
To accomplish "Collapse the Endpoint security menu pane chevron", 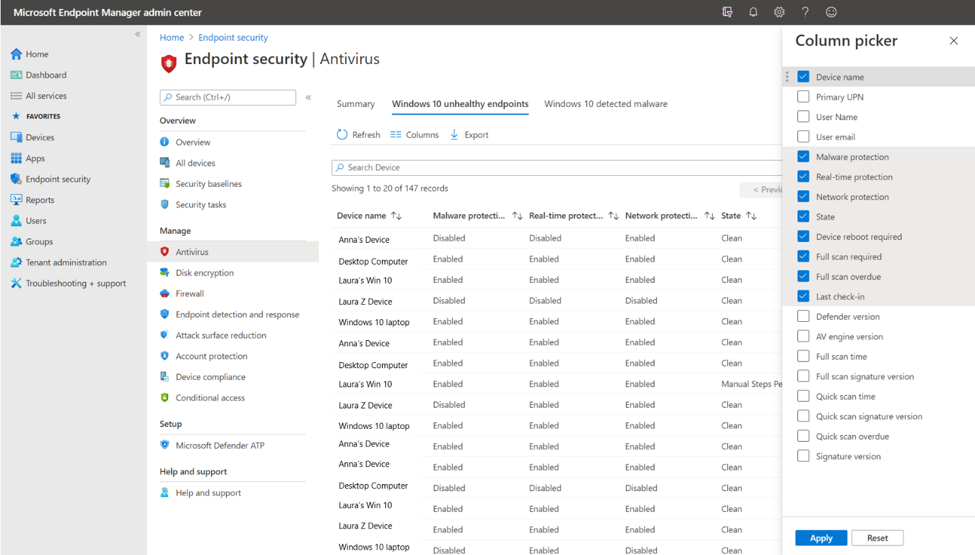I will tap(308, 98).
